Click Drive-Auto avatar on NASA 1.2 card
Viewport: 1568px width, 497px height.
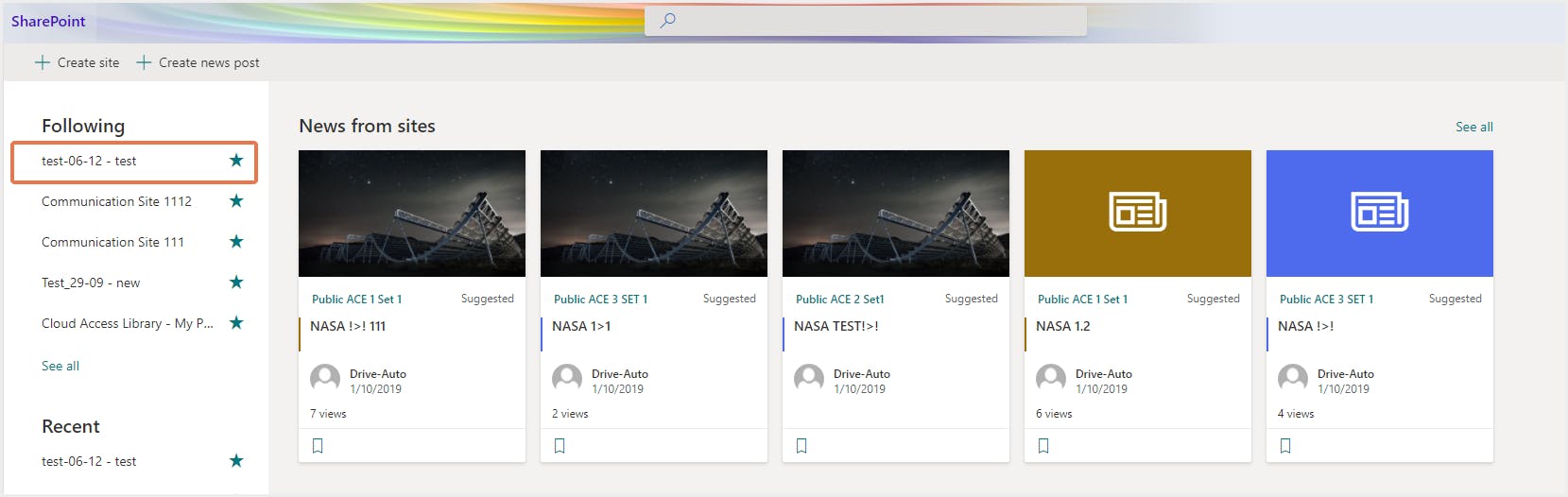pos(1051,380)
